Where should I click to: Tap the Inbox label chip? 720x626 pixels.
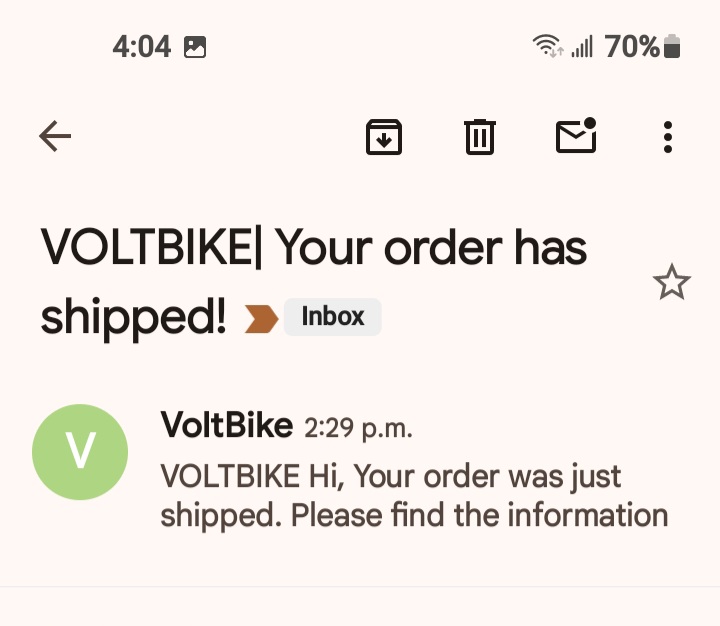coord(333,317)
